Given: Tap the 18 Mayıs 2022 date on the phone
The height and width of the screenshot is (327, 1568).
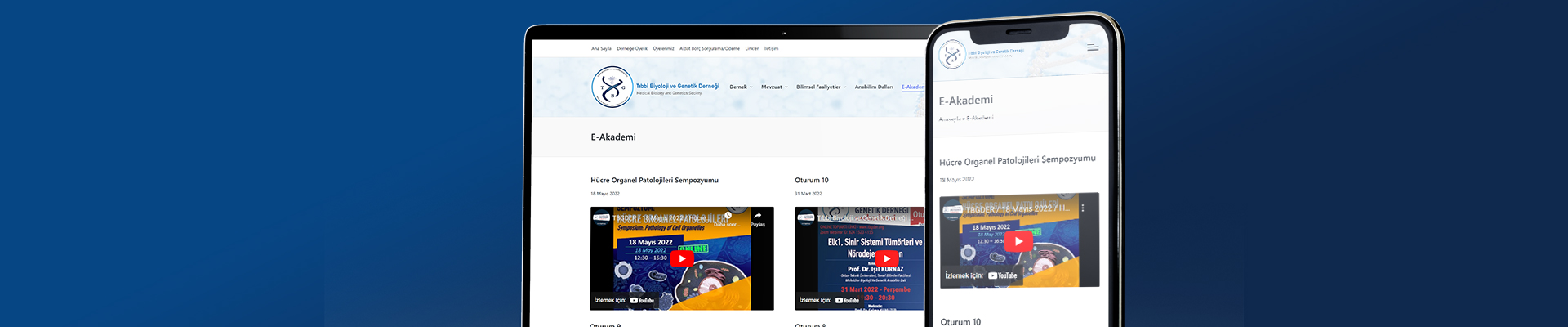Looking at the screenshot, I should pyautogui.click(x=956, y=180).
